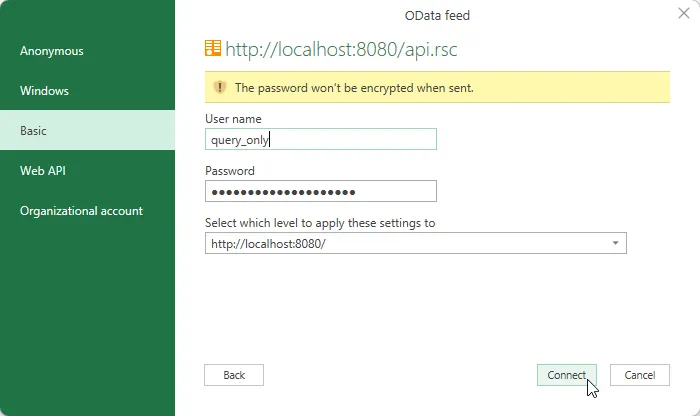The height and width of the screenshot is (416, 700).
Task: Click the 'User name' label
Action: [233, 119]
